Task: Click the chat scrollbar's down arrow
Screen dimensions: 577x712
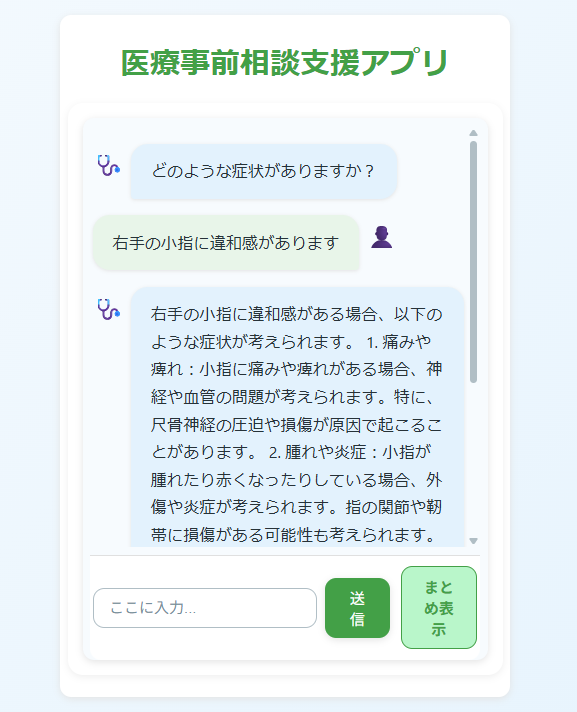Action: tap(473, 541)
